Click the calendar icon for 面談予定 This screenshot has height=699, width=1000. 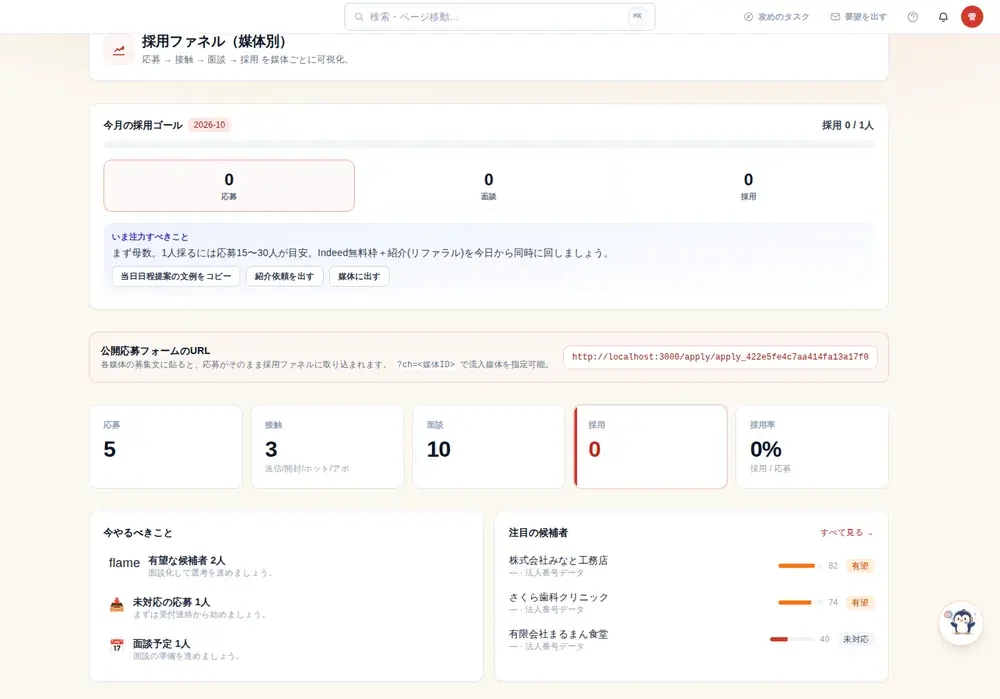pyautogui.click(x=117, y=645)
